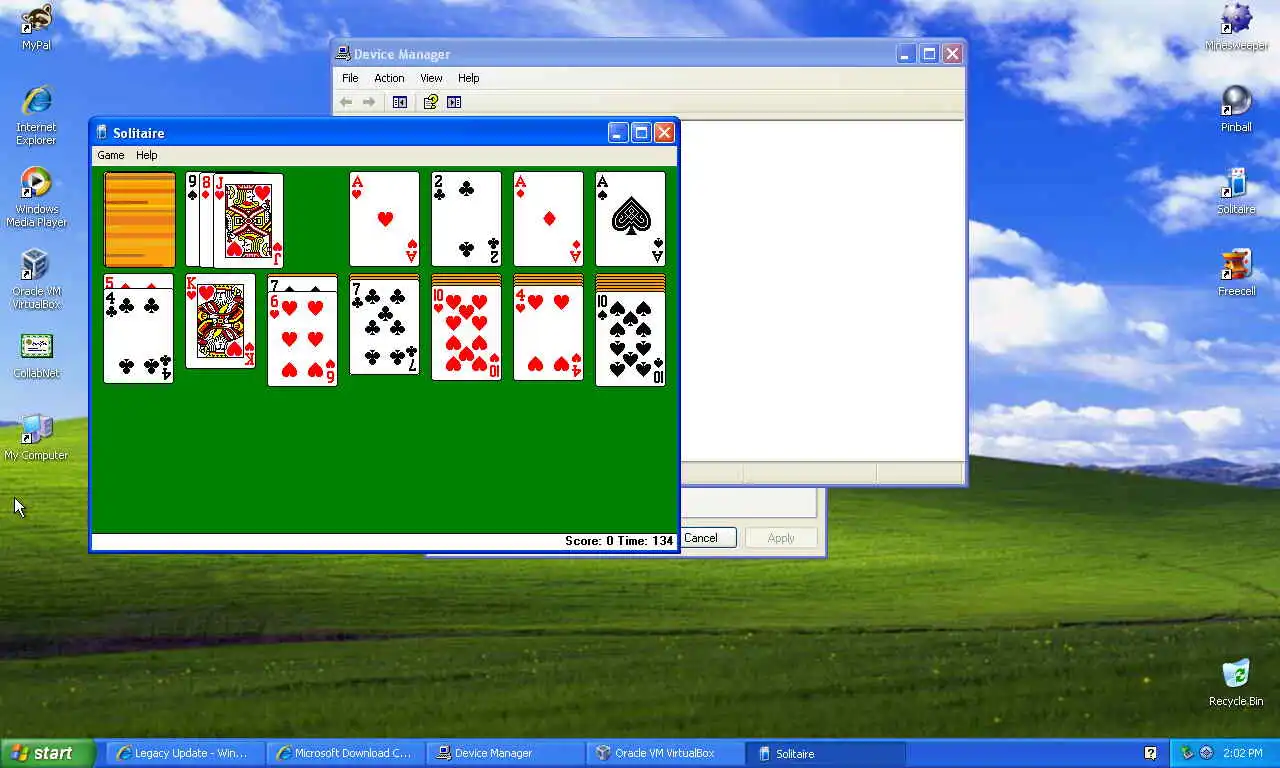Click the Device Manager title bar icon
The image size is (1280, 768).
[x=343, y=54]
